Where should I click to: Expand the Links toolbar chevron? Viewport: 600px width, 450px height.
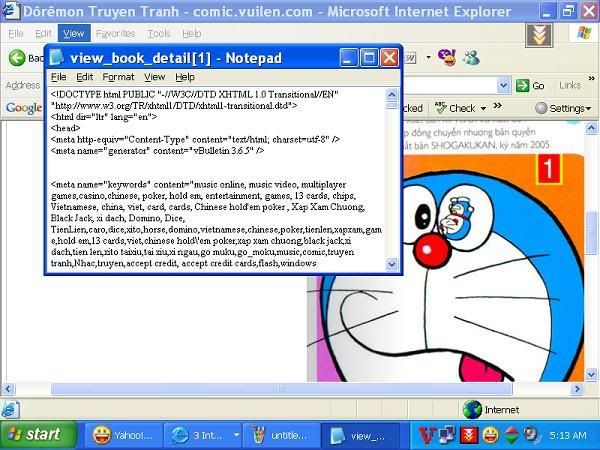591,78
